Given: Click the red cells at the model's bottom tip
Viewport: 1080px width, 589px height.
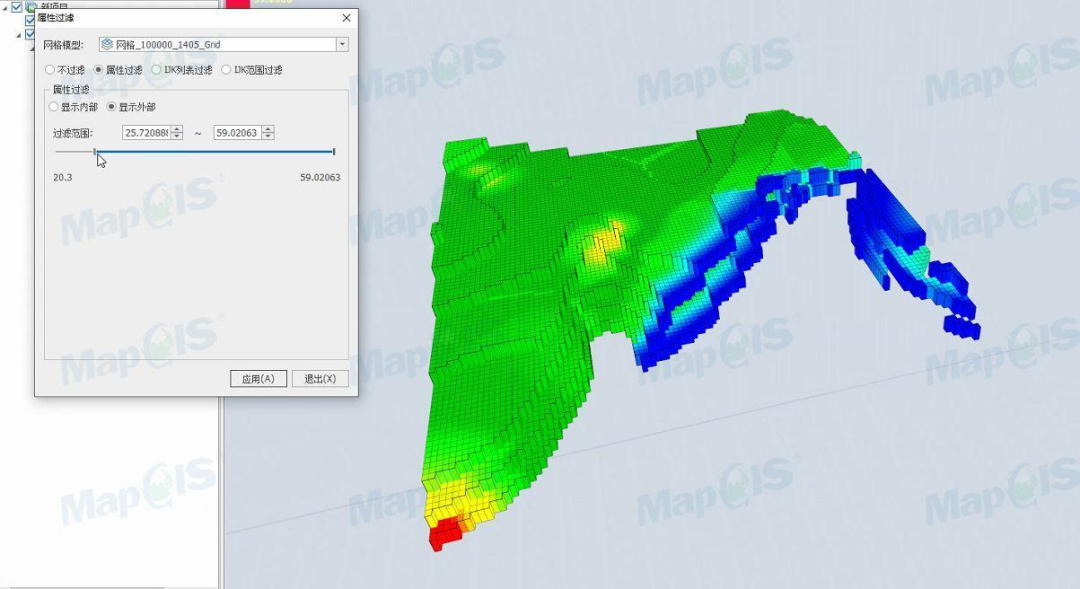Looking at the screenshot, I should [x=446, y=534].
